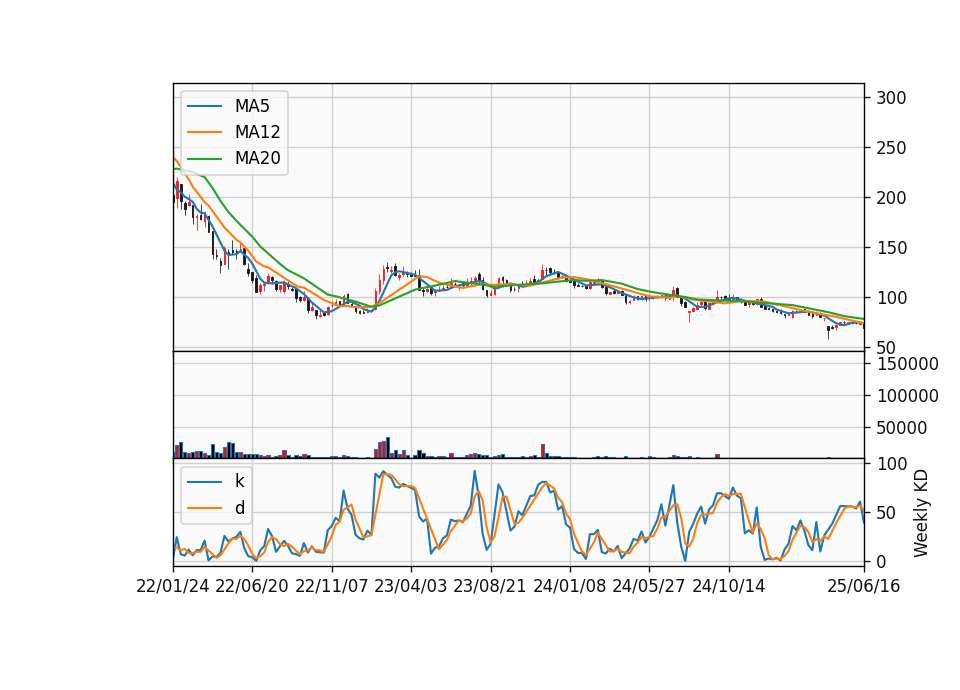Click the 24/10/14 date label
960x690 pixels.
[x=729, y=587]
